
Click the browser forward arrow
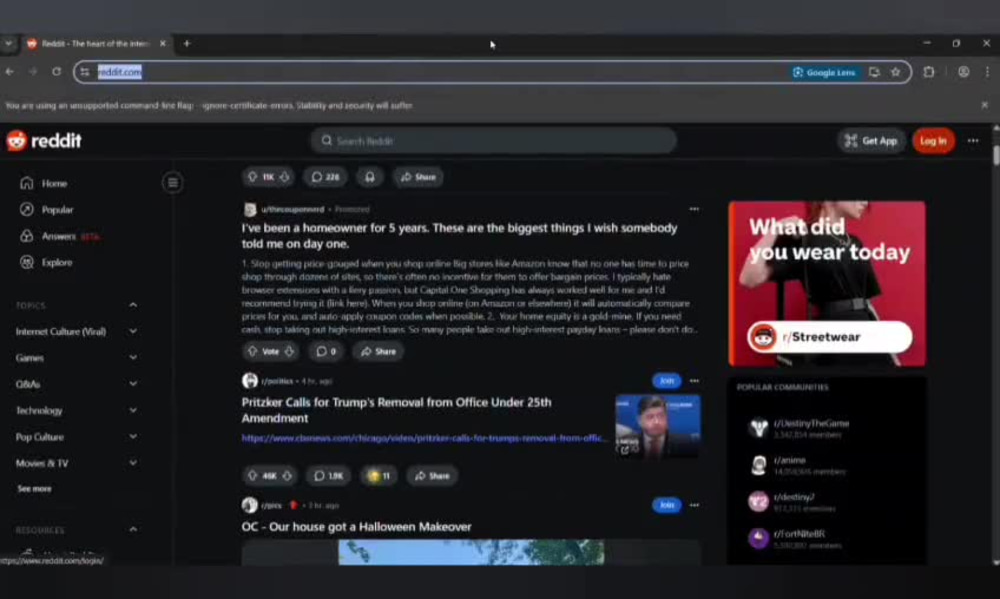[33, 72]
